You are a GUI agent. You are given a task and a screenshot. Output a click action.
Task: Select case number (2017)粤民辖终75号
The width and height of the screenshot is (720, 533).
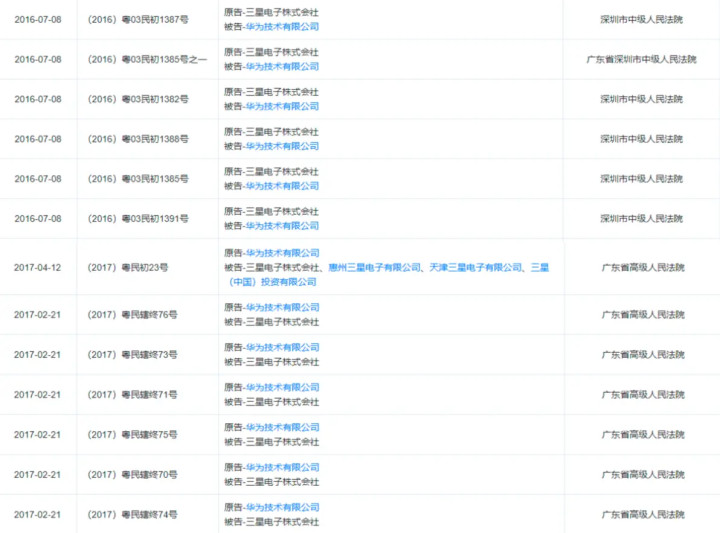pyautogui.click(x=132, y=434)
